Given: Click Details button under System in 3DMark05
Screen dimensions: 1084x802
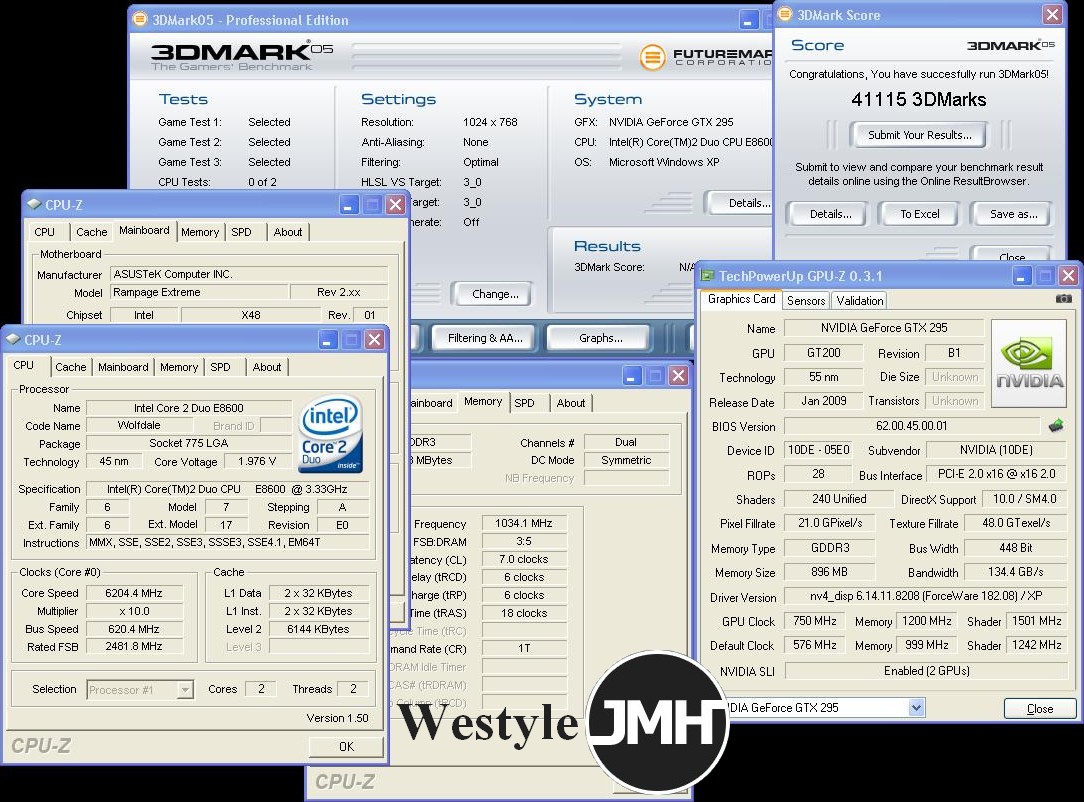Looking at the screenshot, I should point(740,203).
